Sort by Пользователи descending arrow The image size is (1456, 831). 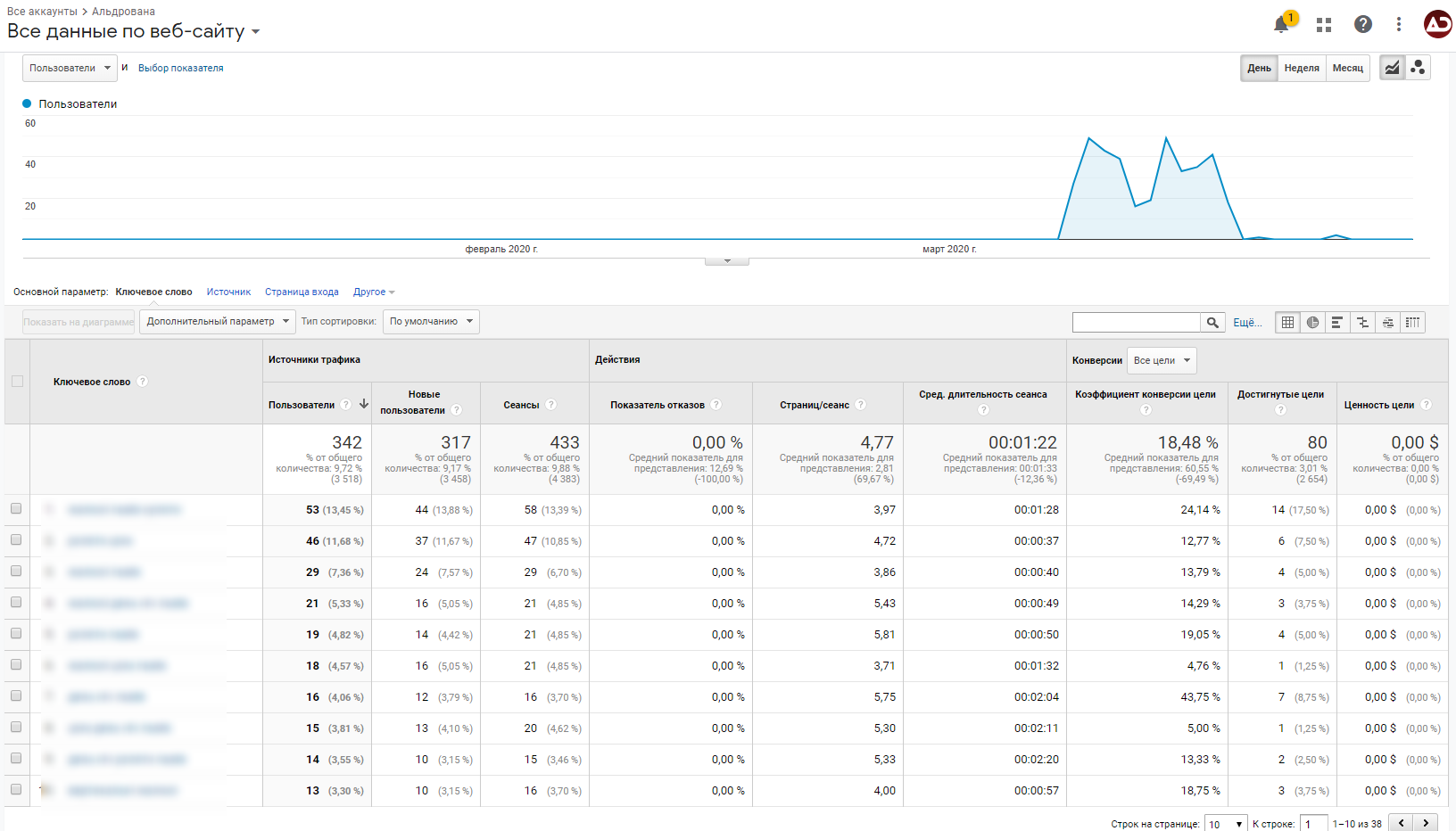(364, 404)
